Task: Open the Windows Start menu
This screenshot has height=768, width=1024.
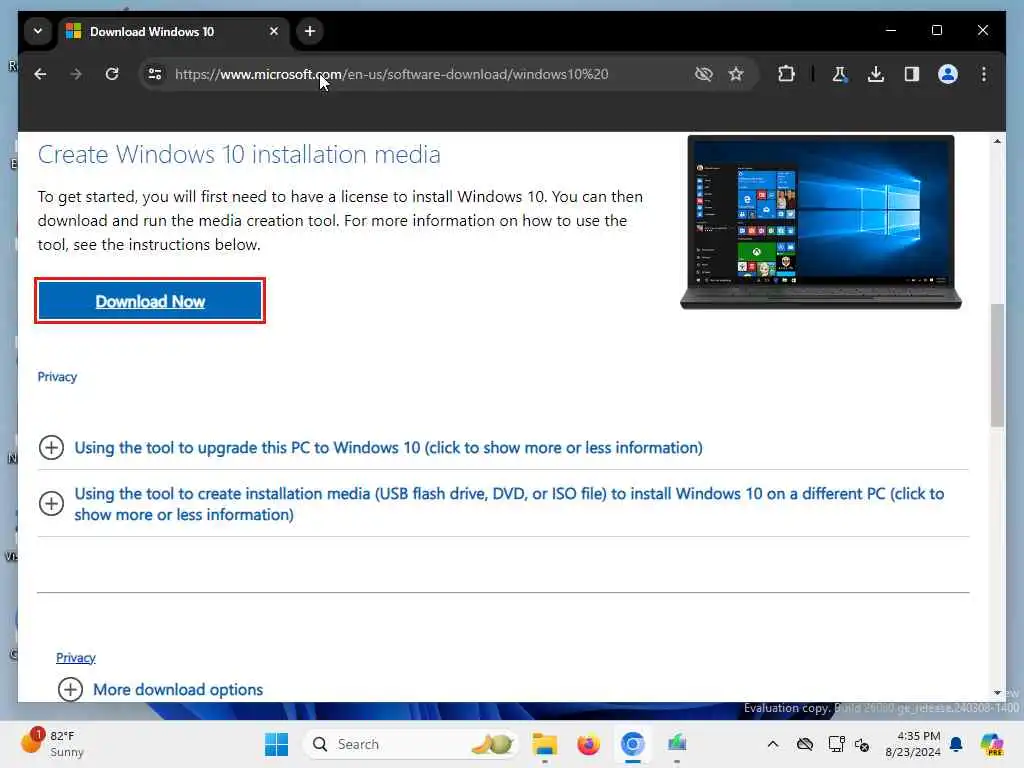Action: point(276,744)
